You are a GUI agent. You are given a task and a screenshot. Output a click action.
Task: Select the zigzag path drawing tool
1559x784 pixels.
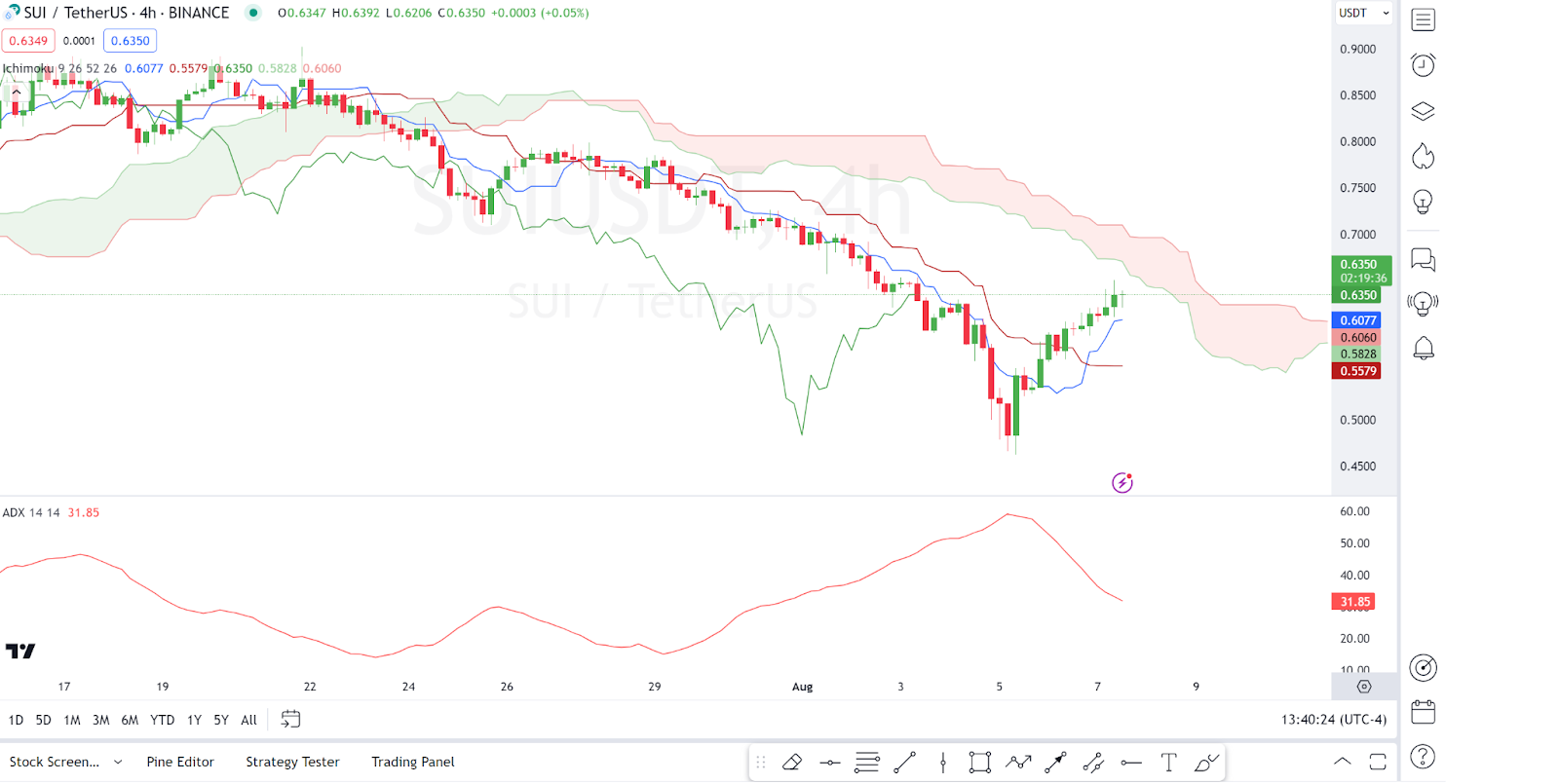click(1018, 763)
